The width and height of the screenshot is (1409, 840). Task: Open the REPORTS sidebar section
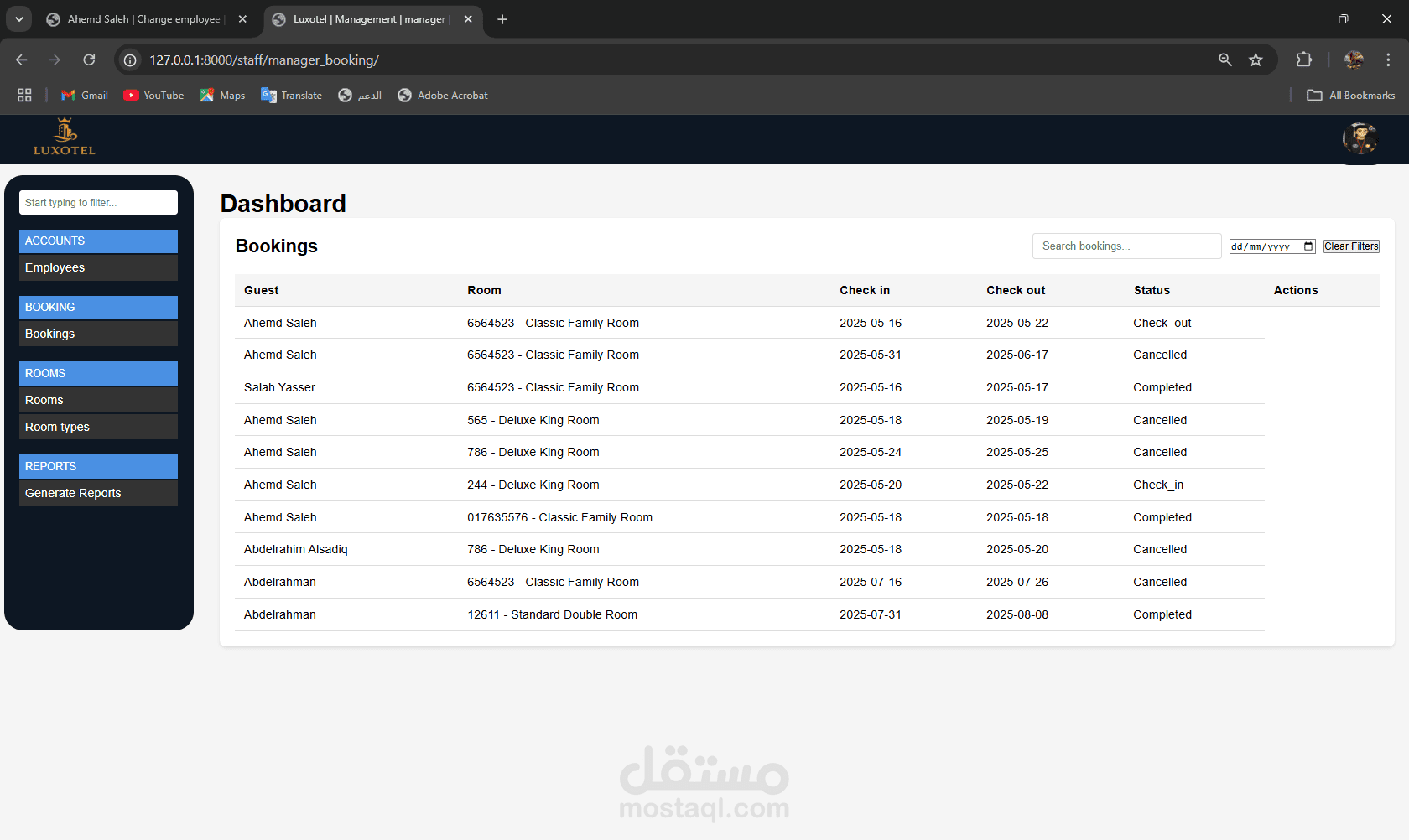tap(98, 467)
